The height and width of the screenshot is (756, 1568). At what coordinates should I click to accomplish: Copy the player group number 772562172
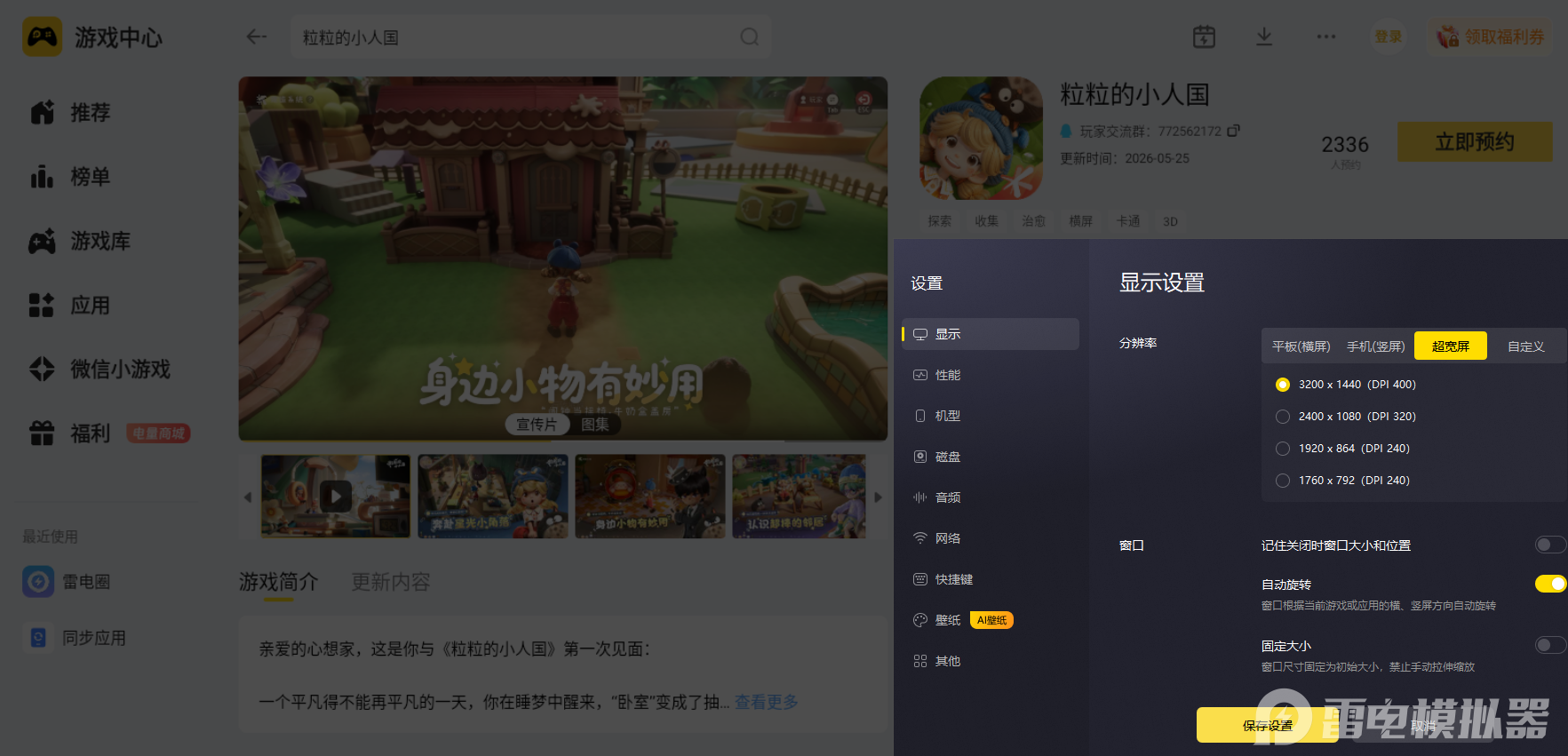click(1233, 131)
